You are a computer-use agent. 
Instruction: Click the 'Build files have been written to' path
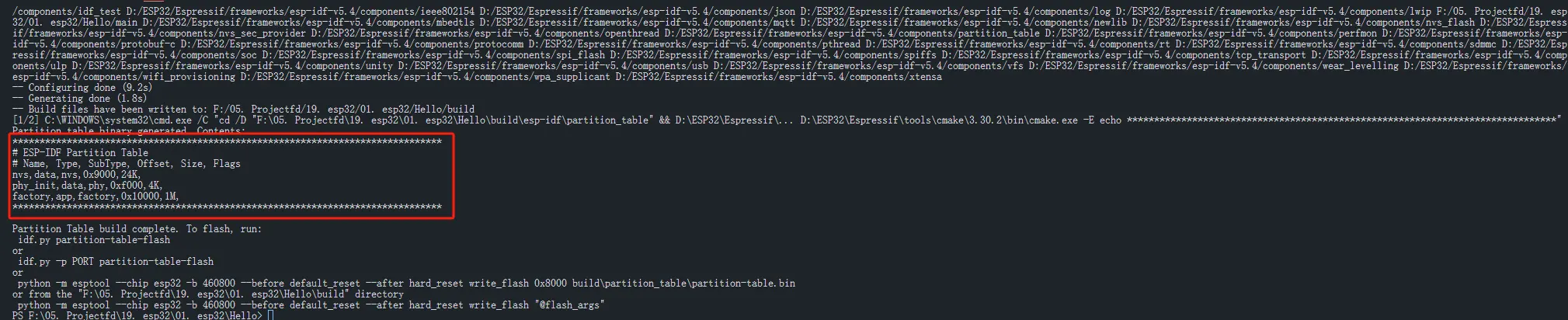[x=244, y=110]
